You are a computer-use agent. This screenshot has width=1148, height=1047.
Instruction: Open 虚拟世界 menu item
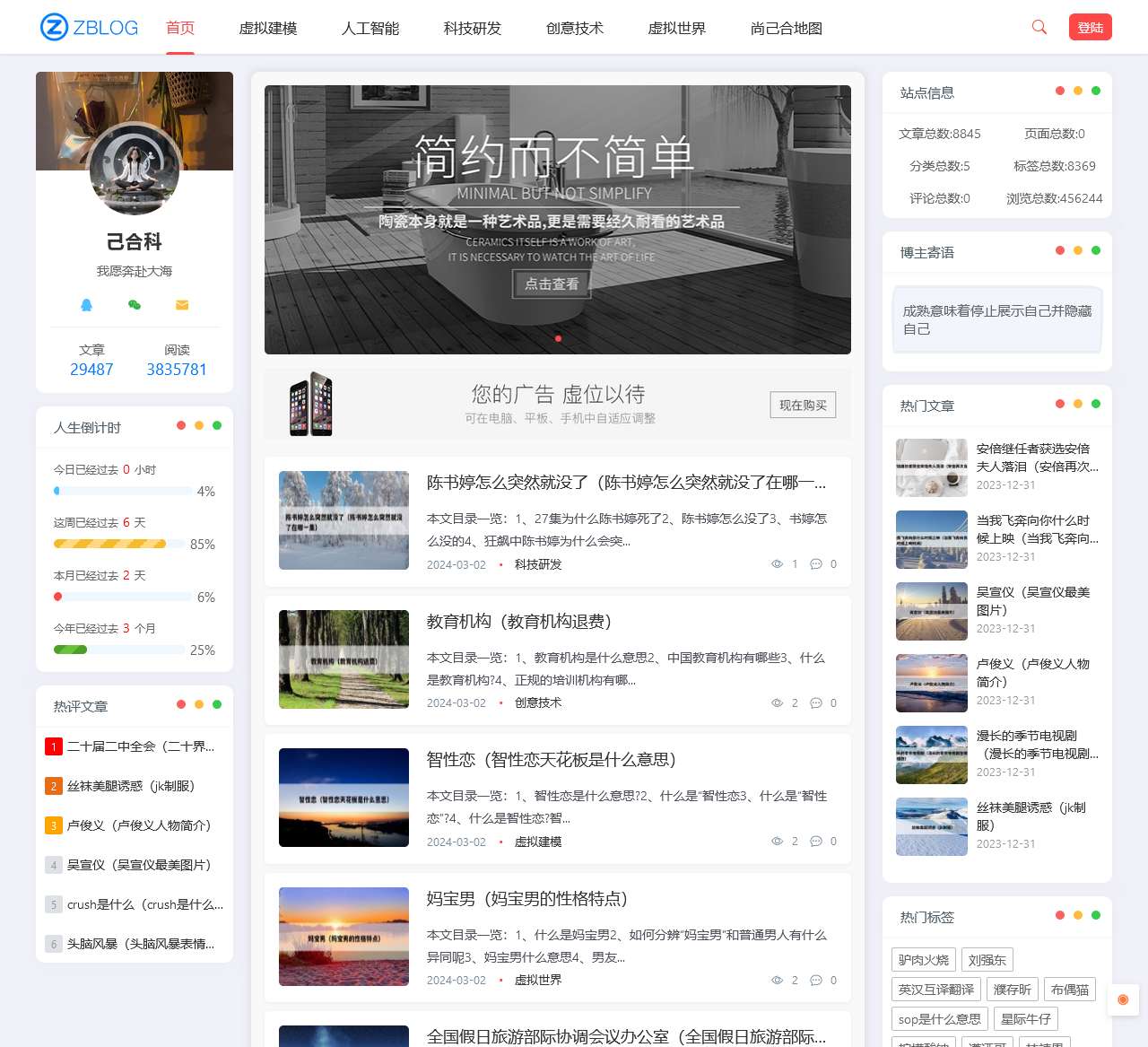click(x=677, y=28)
